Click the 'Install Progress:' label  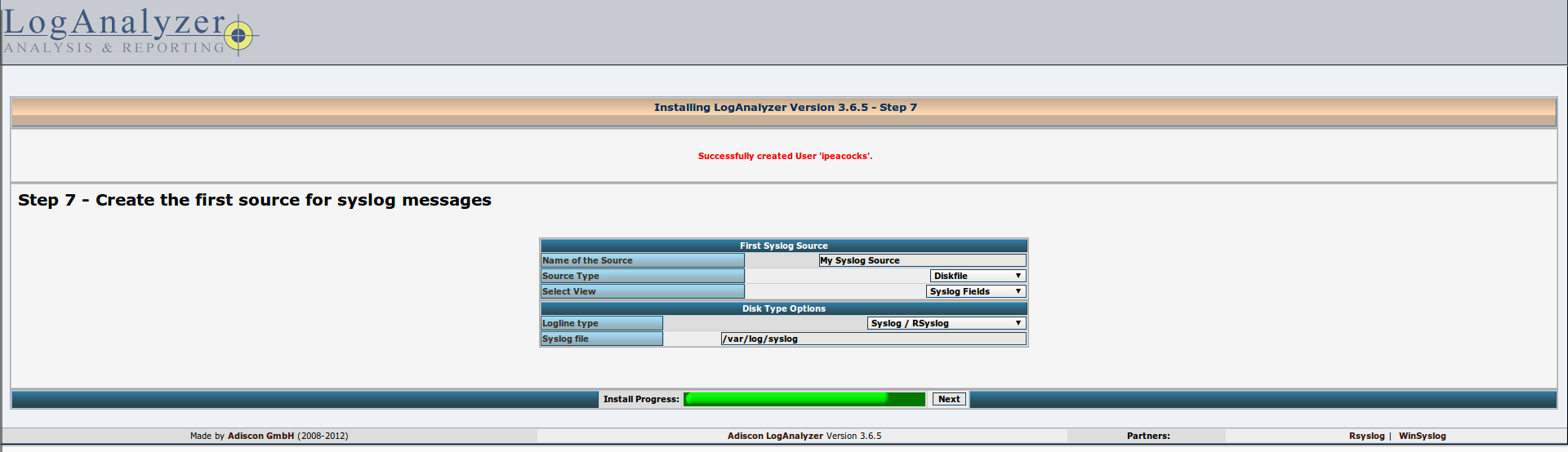(x=641, y=399)
